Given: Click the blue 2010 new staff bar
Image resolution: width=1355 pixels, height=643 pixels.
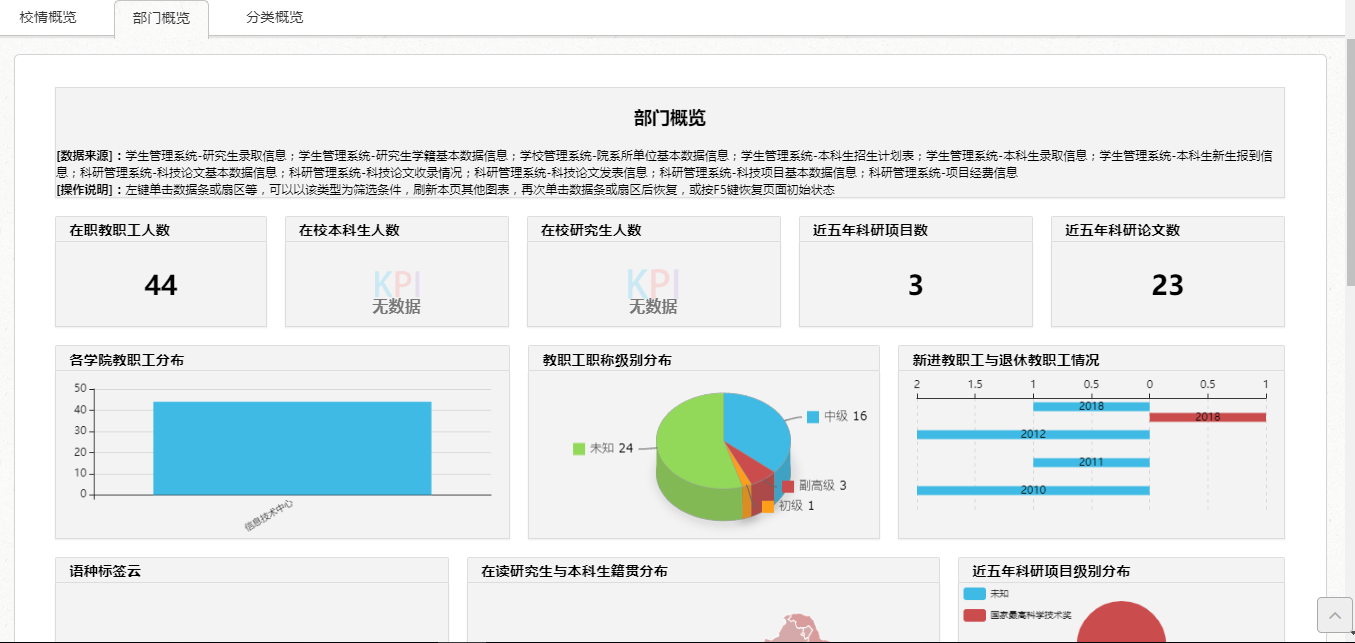Looking at the screenshot, I should click(1032, 490).
